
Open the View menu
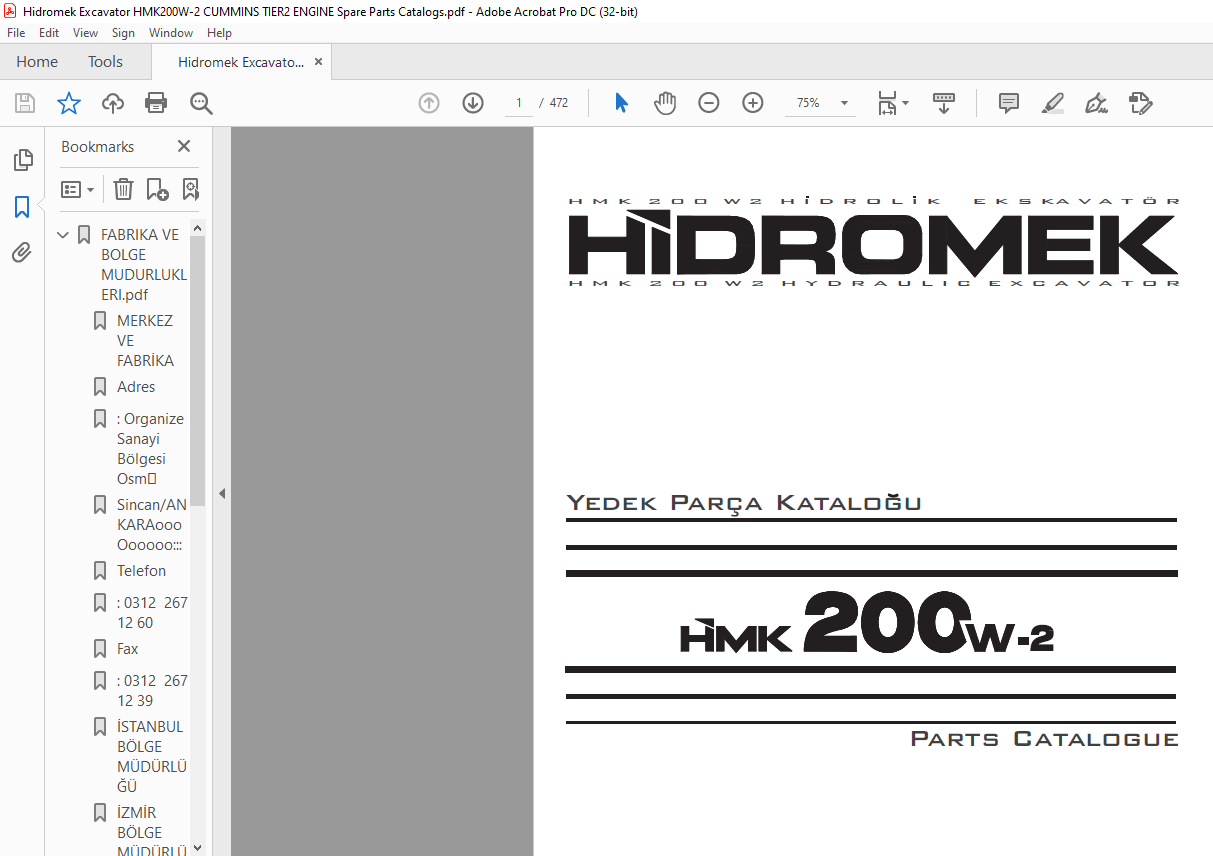point(86,33)
